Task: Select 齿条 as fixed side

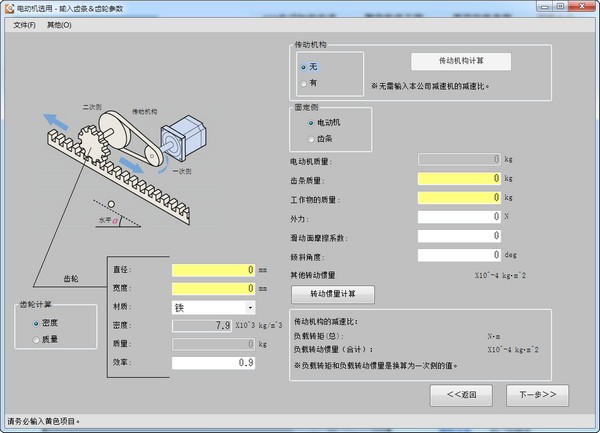Action: (320, 139)
